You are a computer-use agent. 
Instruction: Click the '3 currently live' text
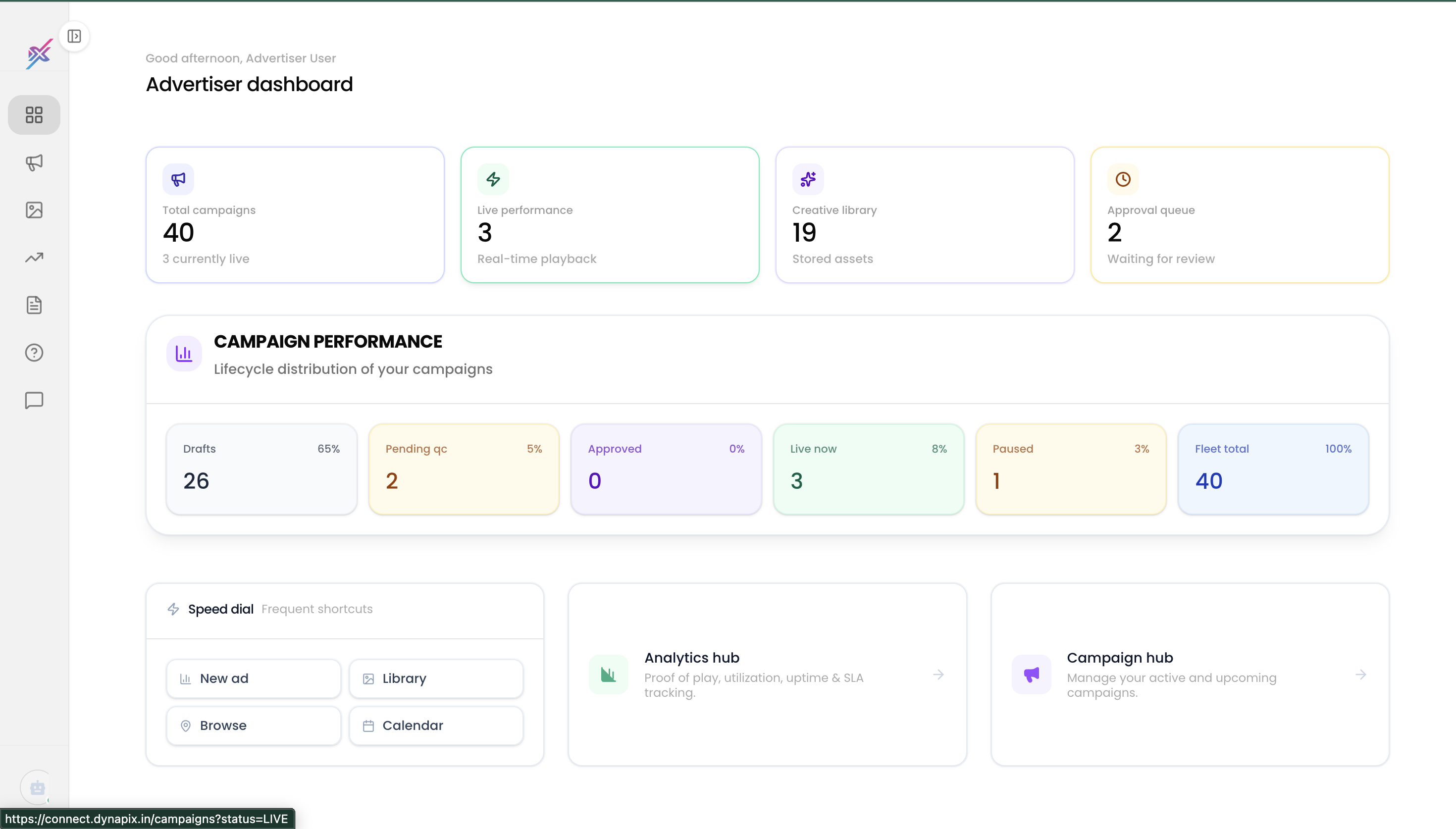pos(206,259)
